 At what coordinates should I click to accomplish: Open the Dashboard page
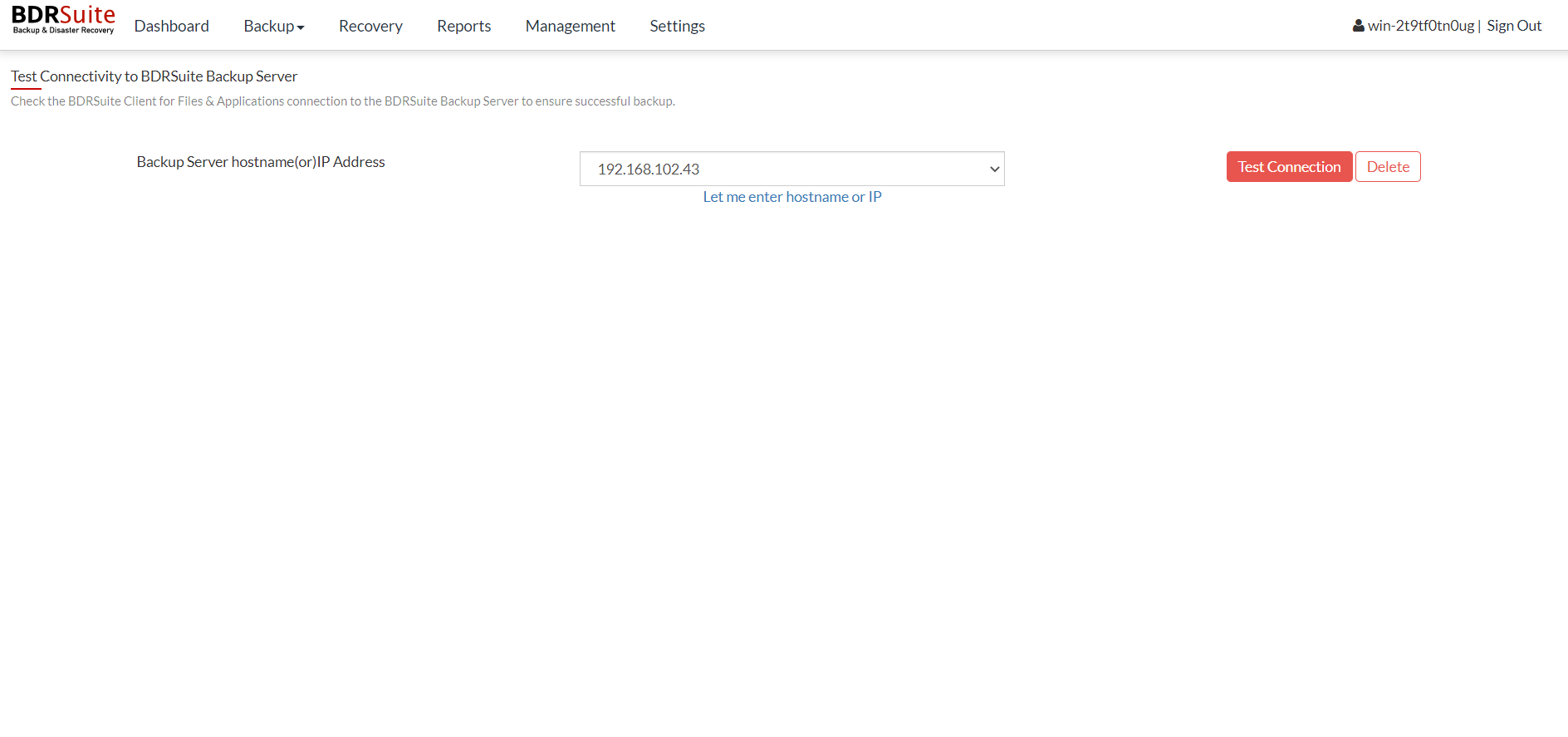(172, 26)
